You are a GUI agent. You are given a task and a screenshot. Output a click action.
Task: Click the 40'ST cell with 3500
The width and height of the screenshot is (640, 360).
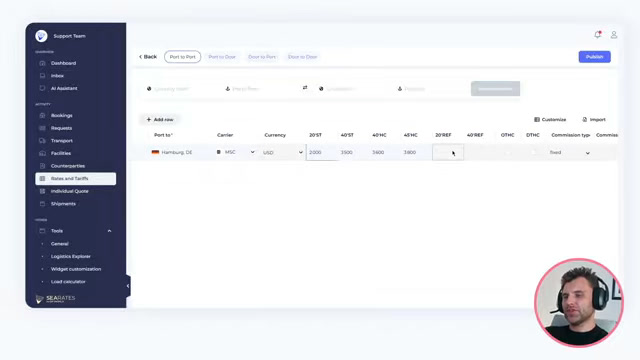click(353, 152)
